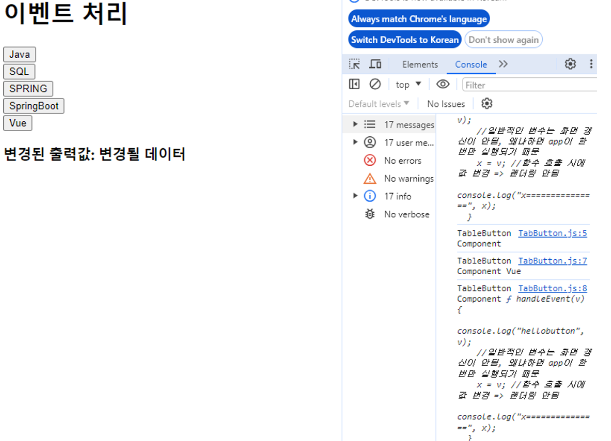Image resolution: width=611 pixels, height=441 pixels.
Task: Select the No verbose filter row
Action: pos(390,214)
